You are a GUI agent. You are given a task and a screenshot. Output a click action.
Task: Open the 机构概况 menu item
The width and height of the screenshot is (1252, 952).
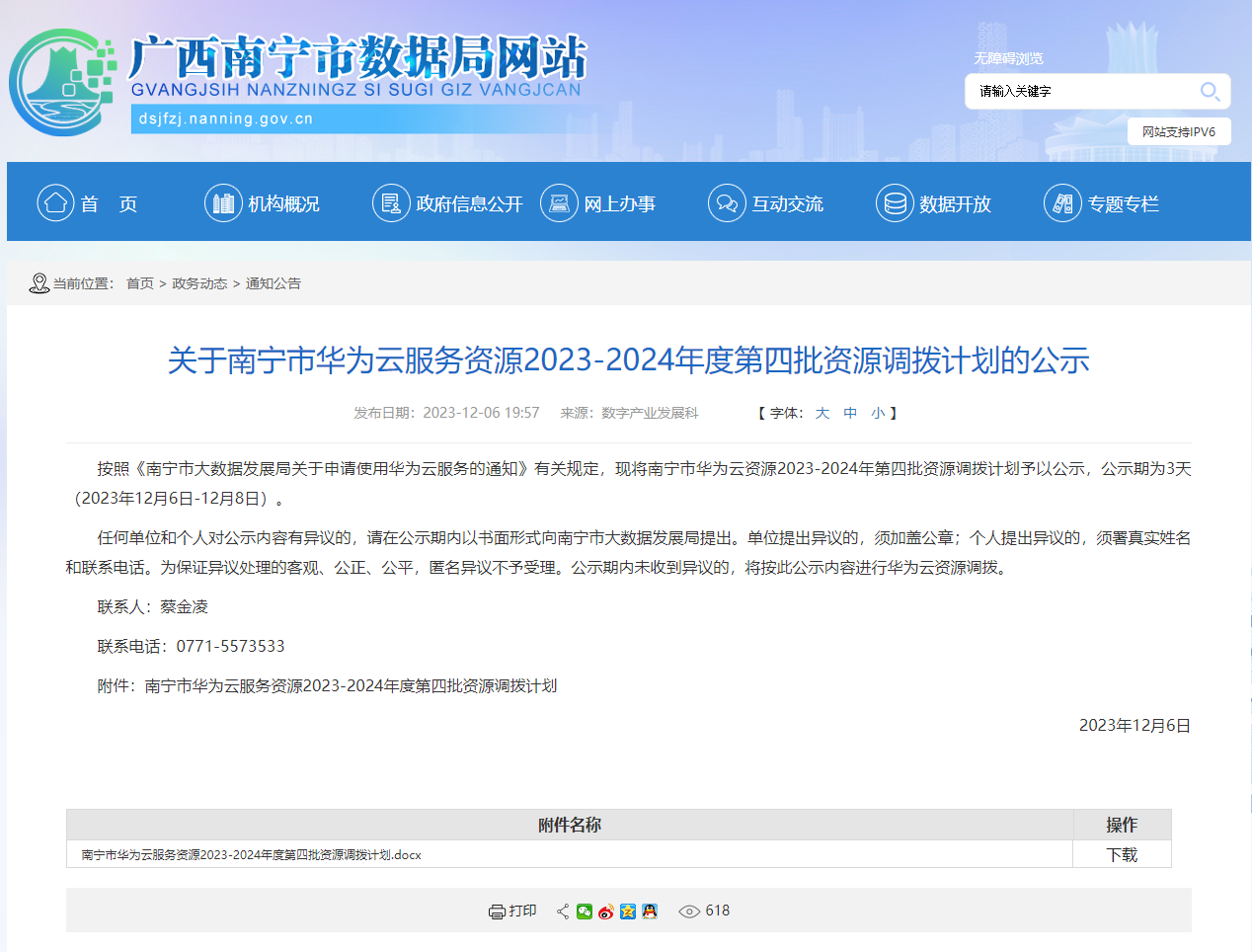(284, 204)
